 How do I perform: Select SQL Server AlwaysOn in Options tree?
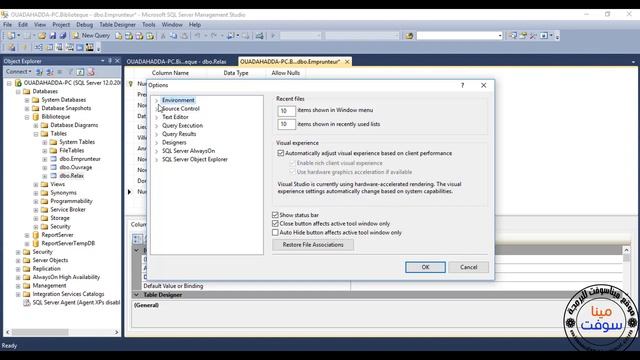tap(189, 151)
